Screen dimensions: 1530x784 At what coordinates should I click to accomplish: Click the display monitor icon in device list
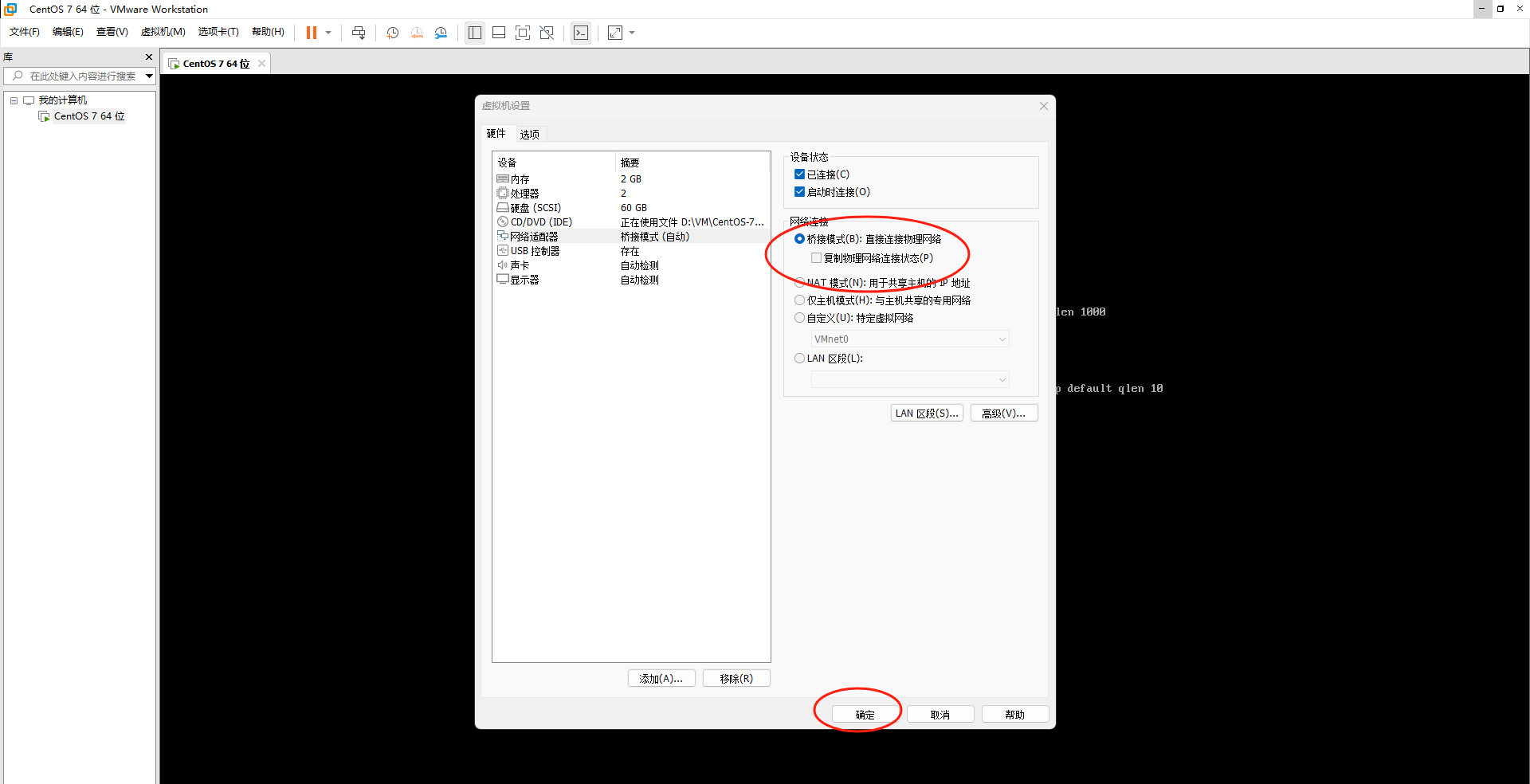coord(503,280)
